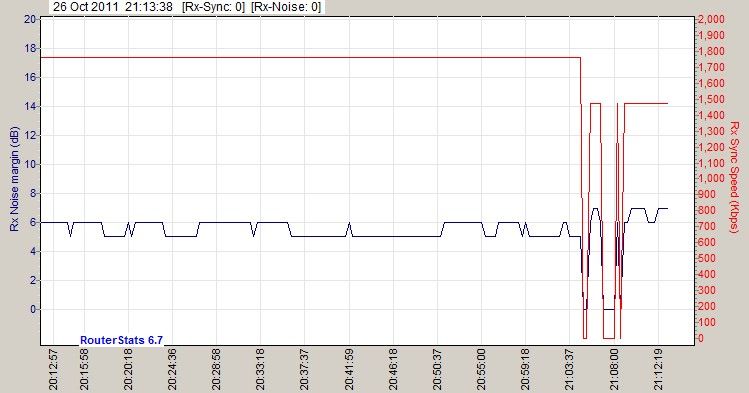Click the 1,000 Kbps axis value
749x393 pixels.
pos(712,179)
